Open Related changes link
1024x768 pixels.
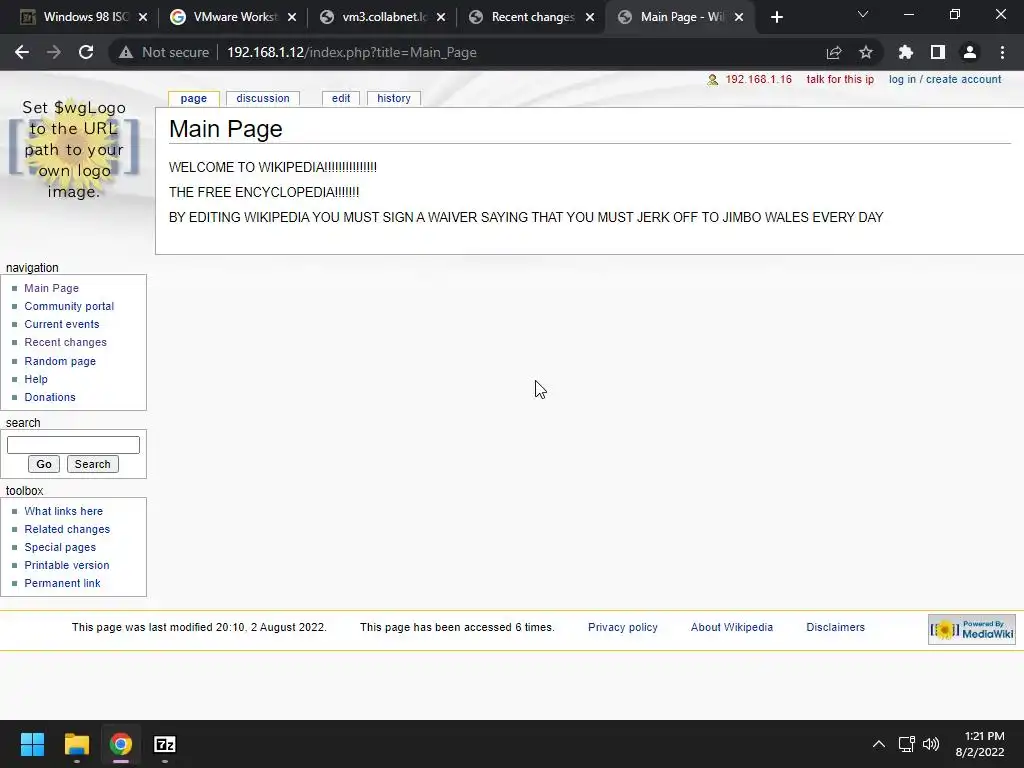[x=67, y=529]
